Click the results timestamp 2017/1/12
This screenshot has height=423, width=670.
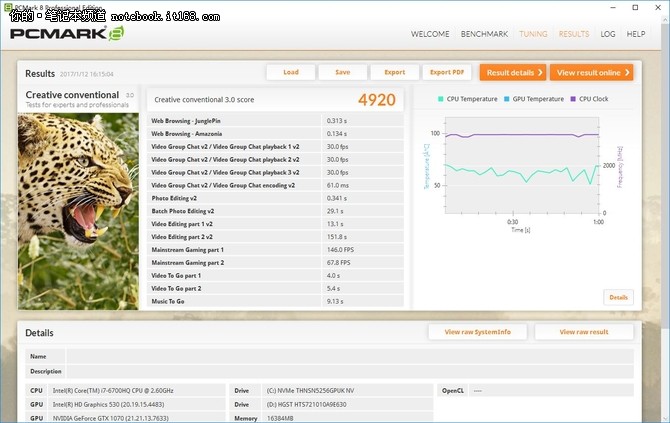click(87, 74)
